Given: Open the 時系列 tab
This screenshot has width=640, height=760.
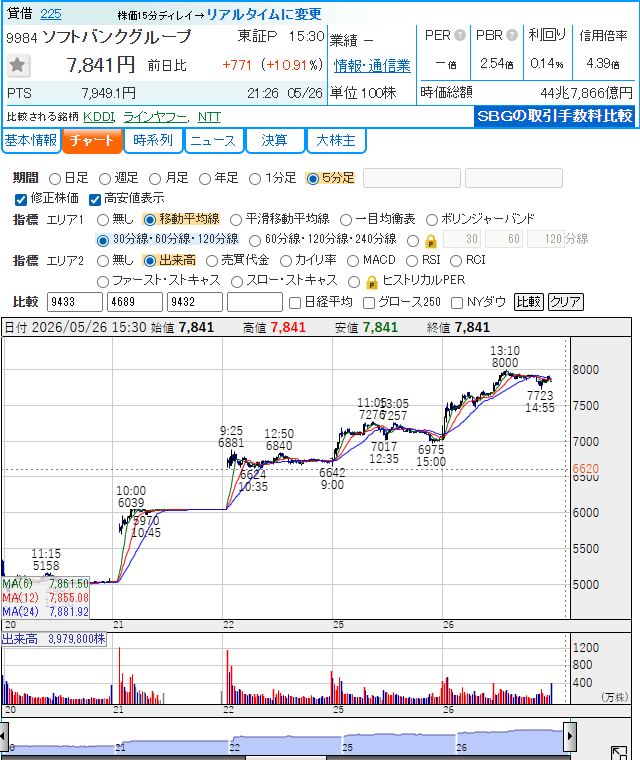Looking at the screenshot, I should (153, 141).
